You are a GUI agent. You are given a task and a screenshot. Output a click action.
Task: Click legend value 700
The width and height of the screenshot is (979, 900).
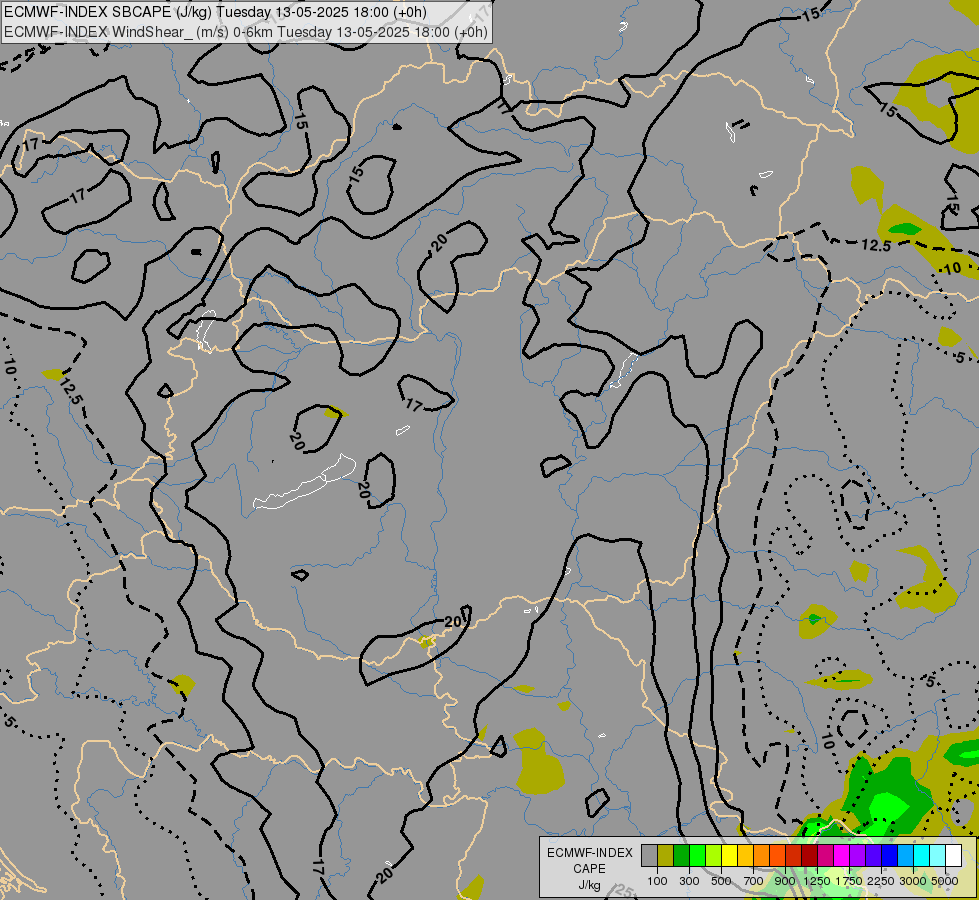754,881
